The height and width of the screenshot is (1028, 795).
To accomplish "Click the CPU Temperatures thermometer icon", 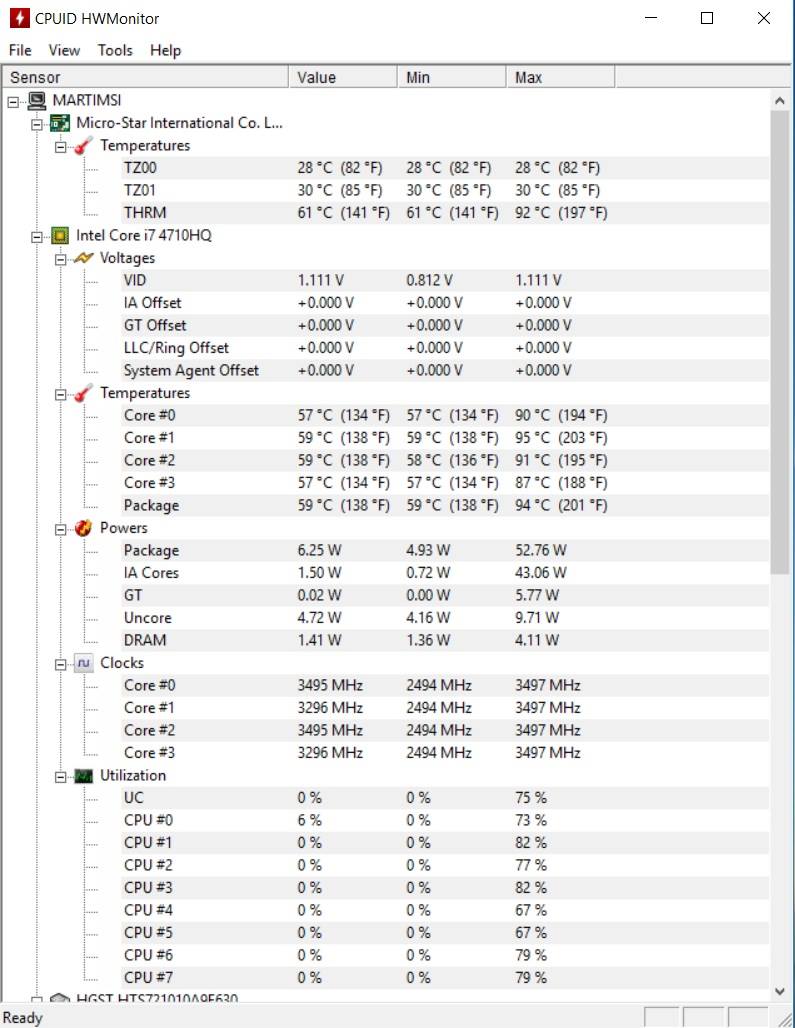I will [x=84, y=393].
